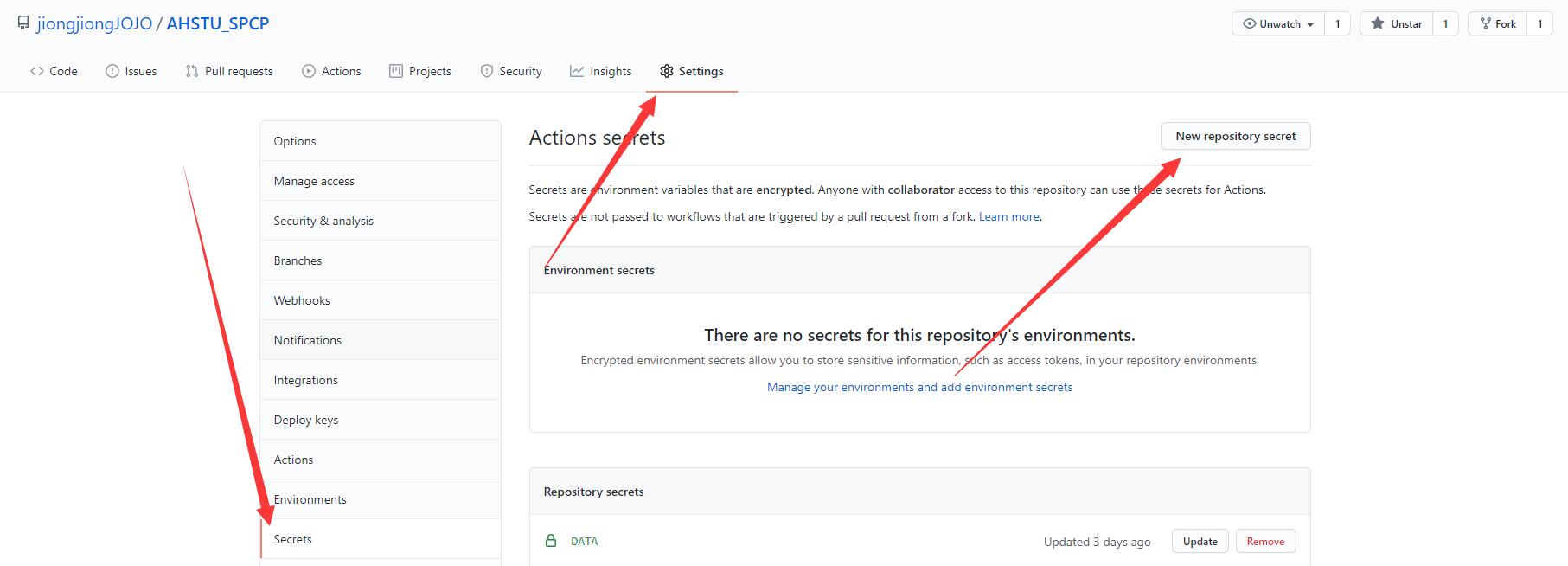The width and height of the screenshot is (1568, 566).
Task: Open Options in settings sidebar
Action: pyautogui.click(x=381, y=141)
